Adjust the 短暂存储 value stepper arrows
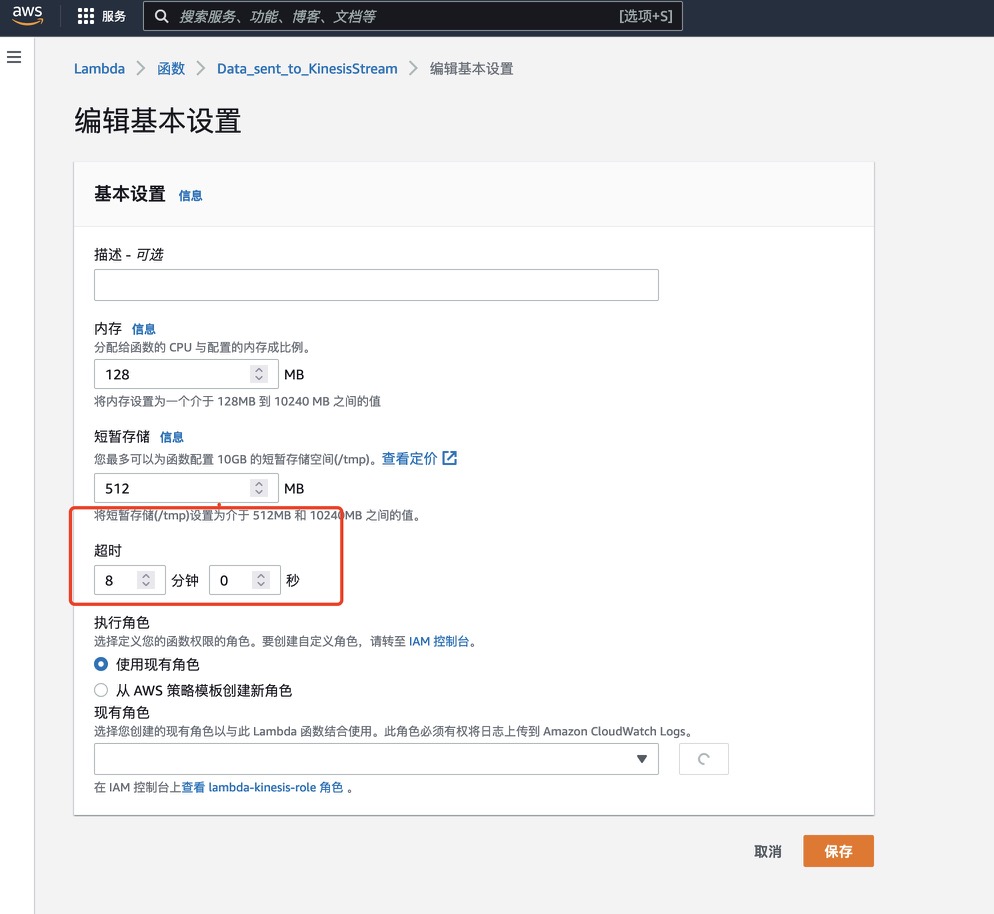 [259, 488]
